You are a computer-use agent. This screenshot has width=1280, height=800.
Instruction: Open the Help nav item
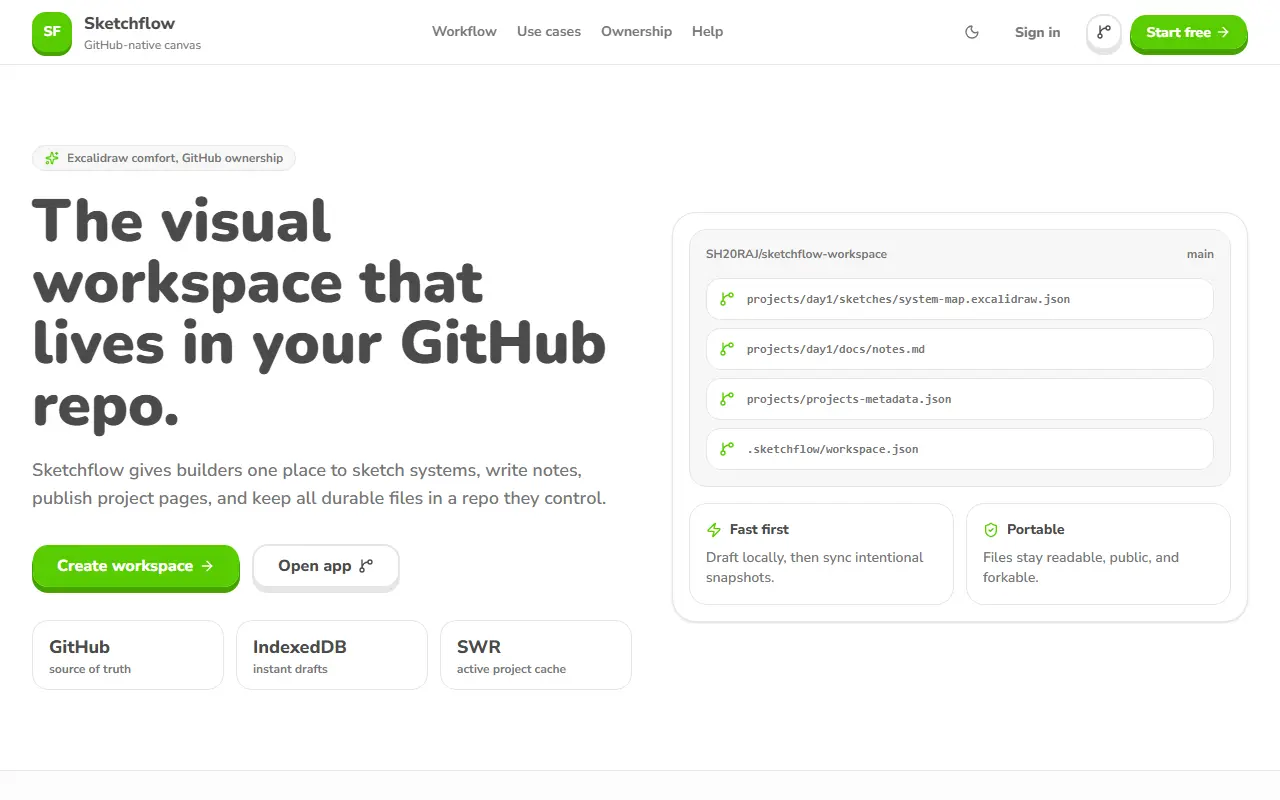[x=707, y=31]
